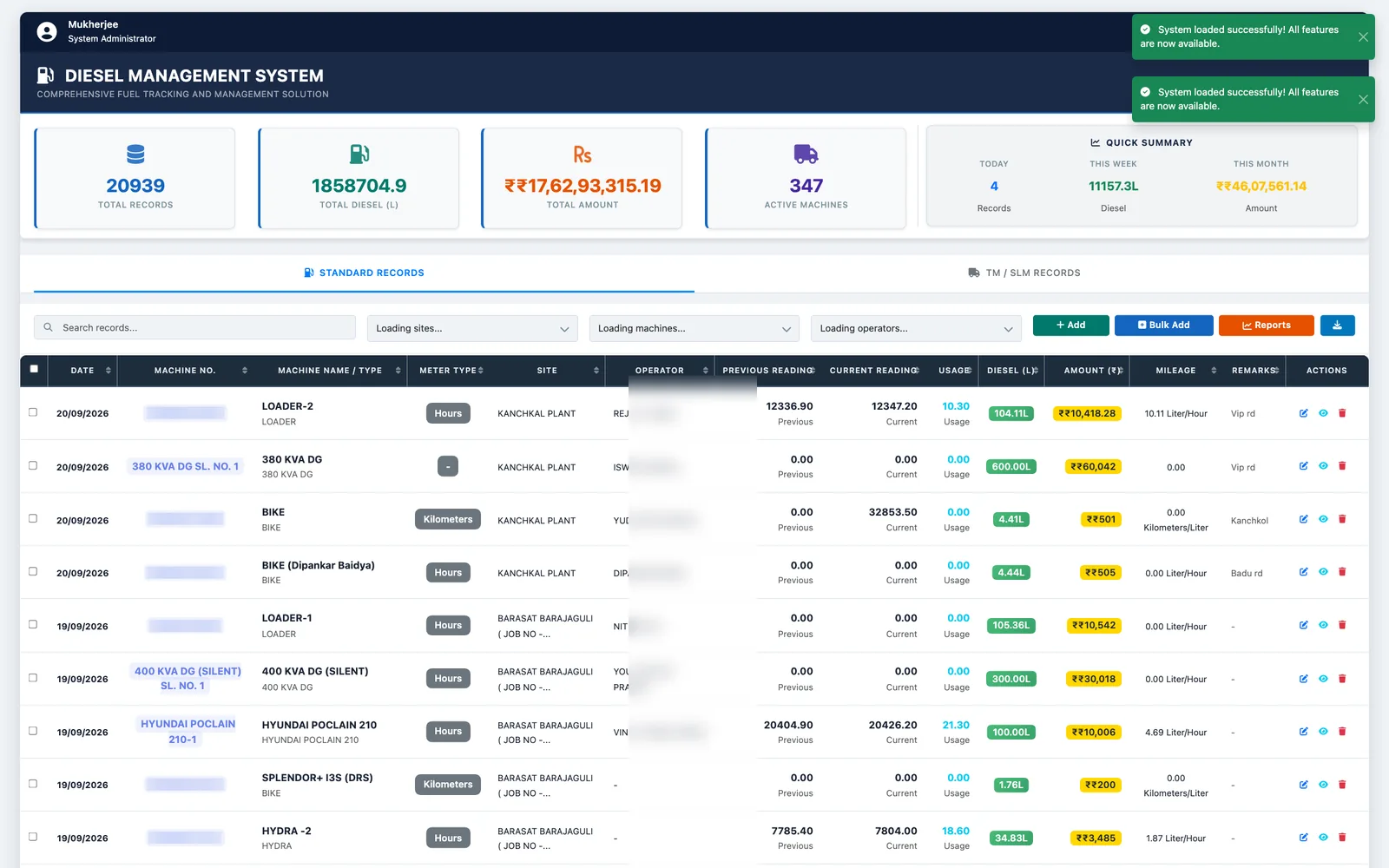
Task: Click the green Add button
Action: point(1070,325)
